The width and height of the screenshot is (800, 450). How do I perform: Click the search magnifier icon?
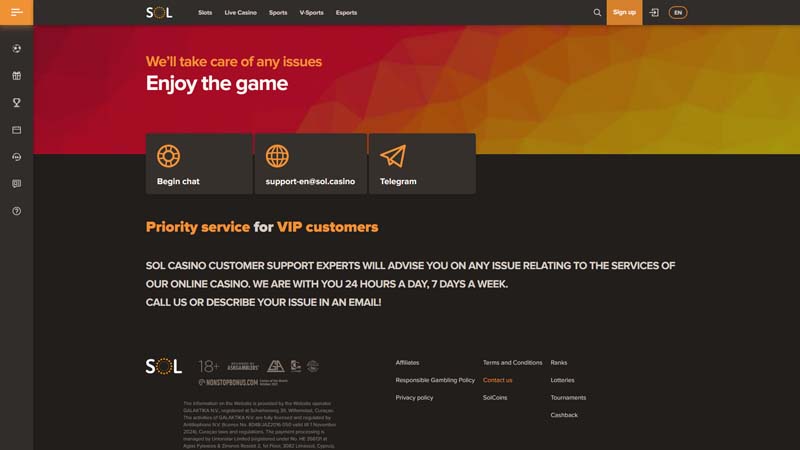[x=597, y=12]
